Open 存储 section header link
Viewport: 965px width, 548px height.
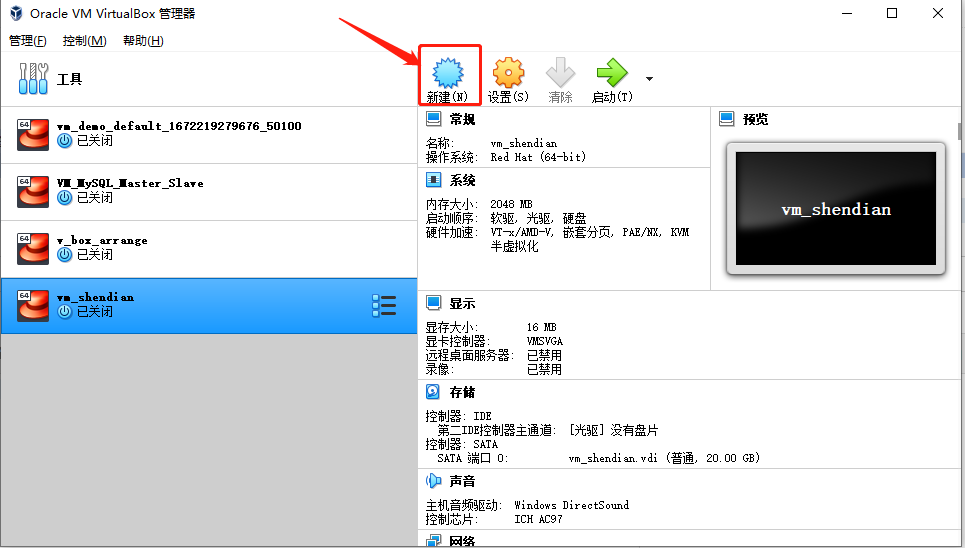[x=462, y=392]
